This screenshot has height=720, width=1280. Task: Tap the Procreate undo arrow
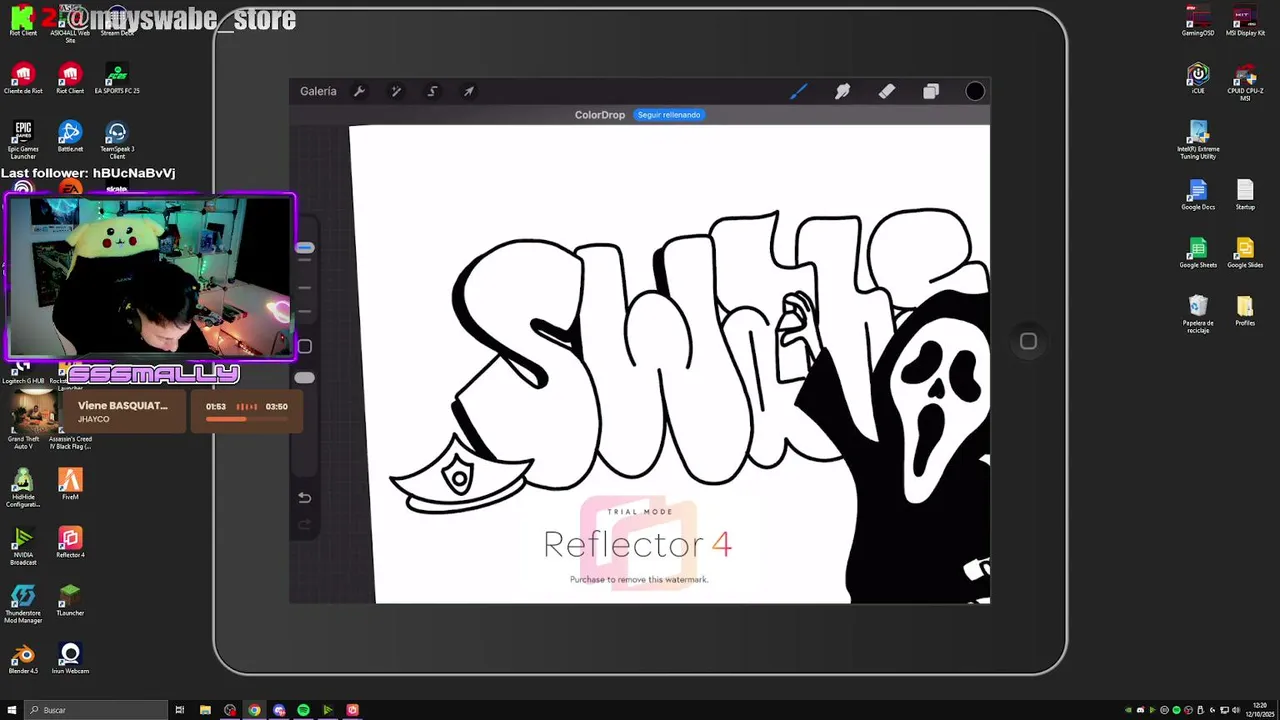pyautogui.click(x=305, y=498)
